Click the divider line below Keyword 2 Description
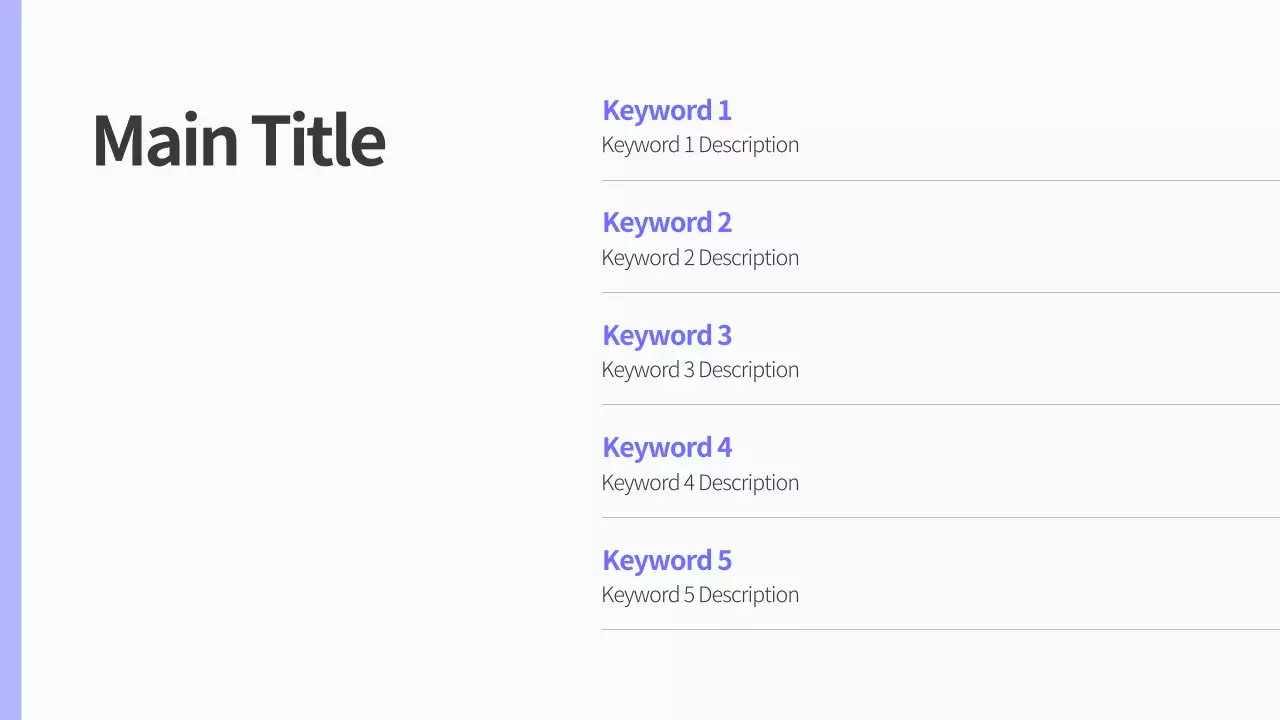Screen dimensions: 1280x720 [x=940, y=293]
